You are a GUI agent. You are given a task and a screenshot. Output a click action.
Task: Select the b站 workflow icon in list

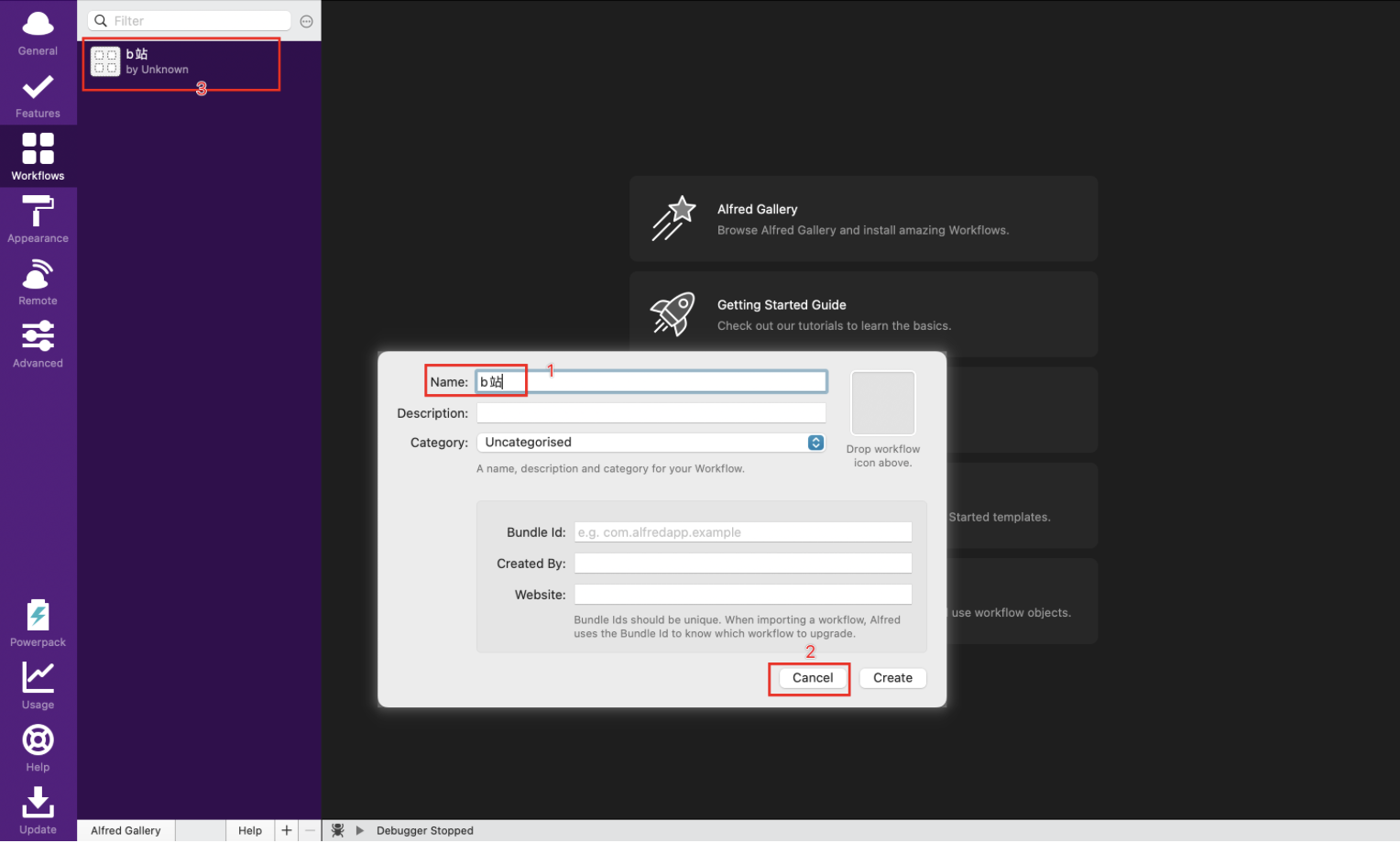[x=105, y=61]
